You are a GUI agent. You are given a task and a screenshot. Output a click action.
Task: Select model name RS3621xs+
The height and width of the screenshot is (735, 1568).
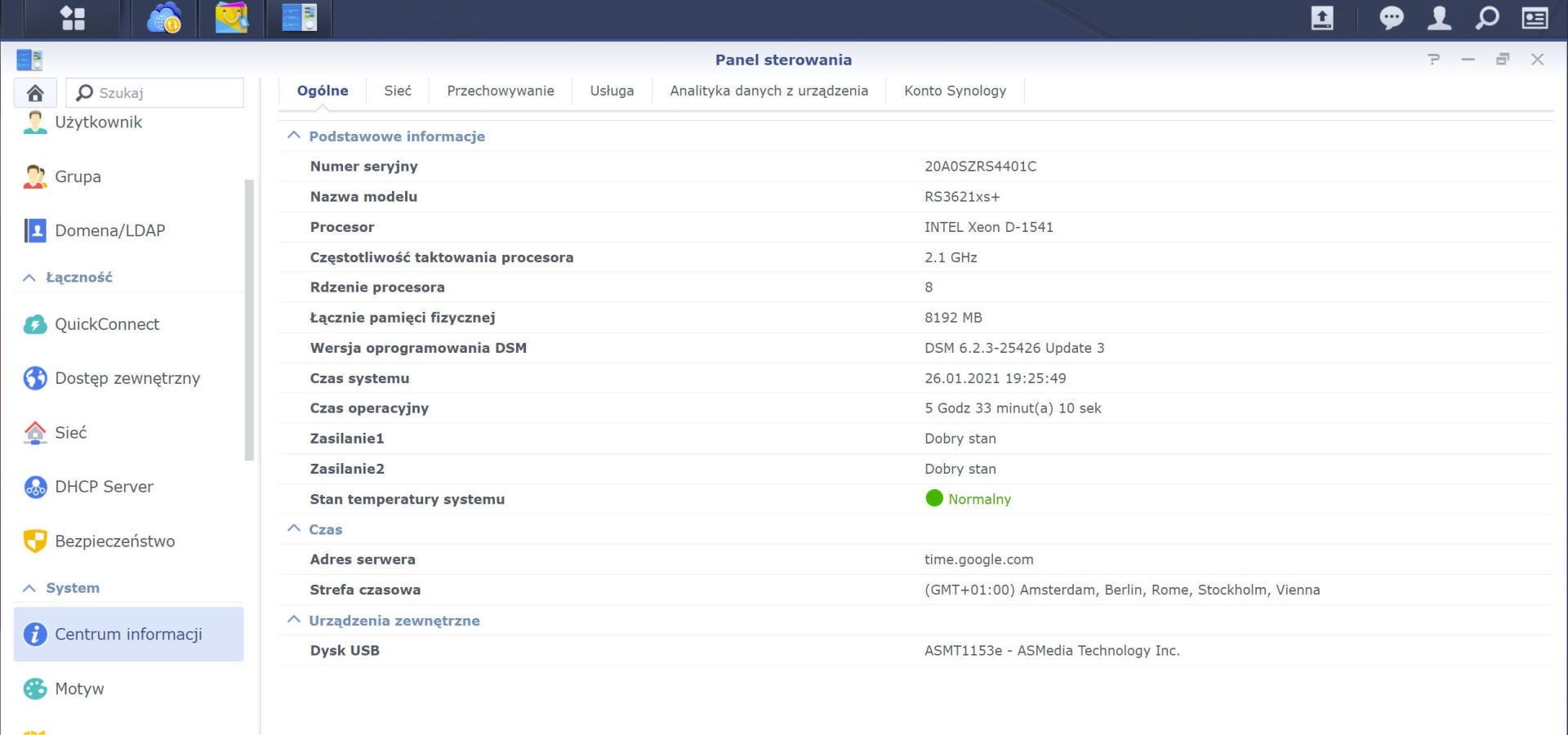[962, 197]
